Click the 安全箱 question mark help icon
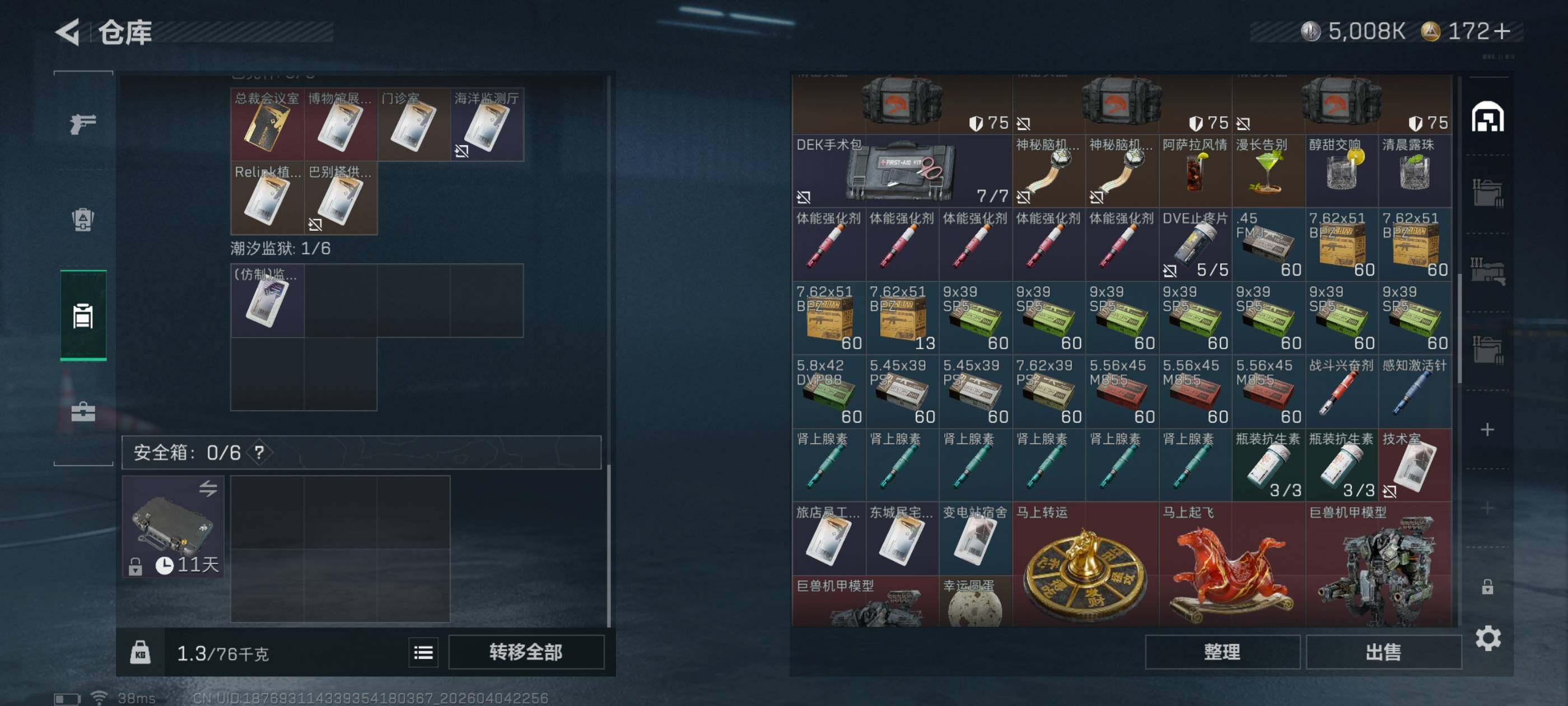The width and height of the screenshot is (1568, 706). [259, 452]
